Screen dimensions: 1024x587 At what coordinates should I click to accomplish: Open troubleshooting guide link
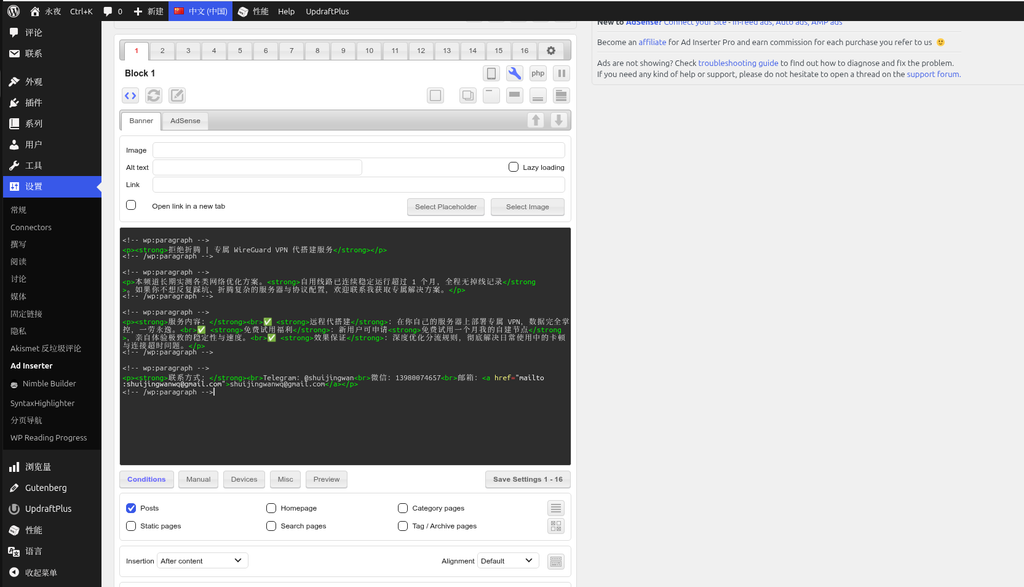coord(738,63)
